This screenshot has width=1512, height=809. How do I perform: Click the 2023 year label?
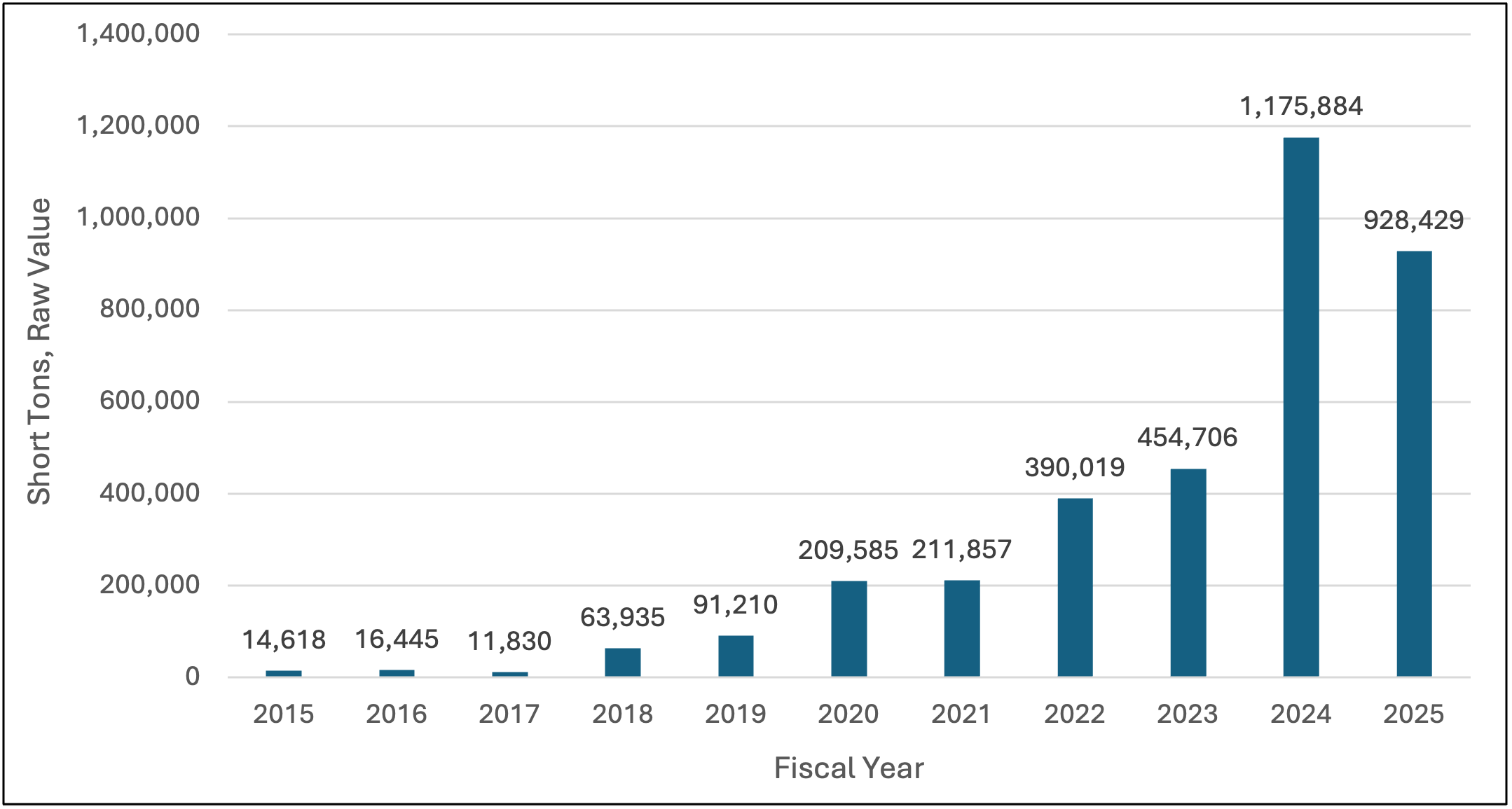(1188, 714)
